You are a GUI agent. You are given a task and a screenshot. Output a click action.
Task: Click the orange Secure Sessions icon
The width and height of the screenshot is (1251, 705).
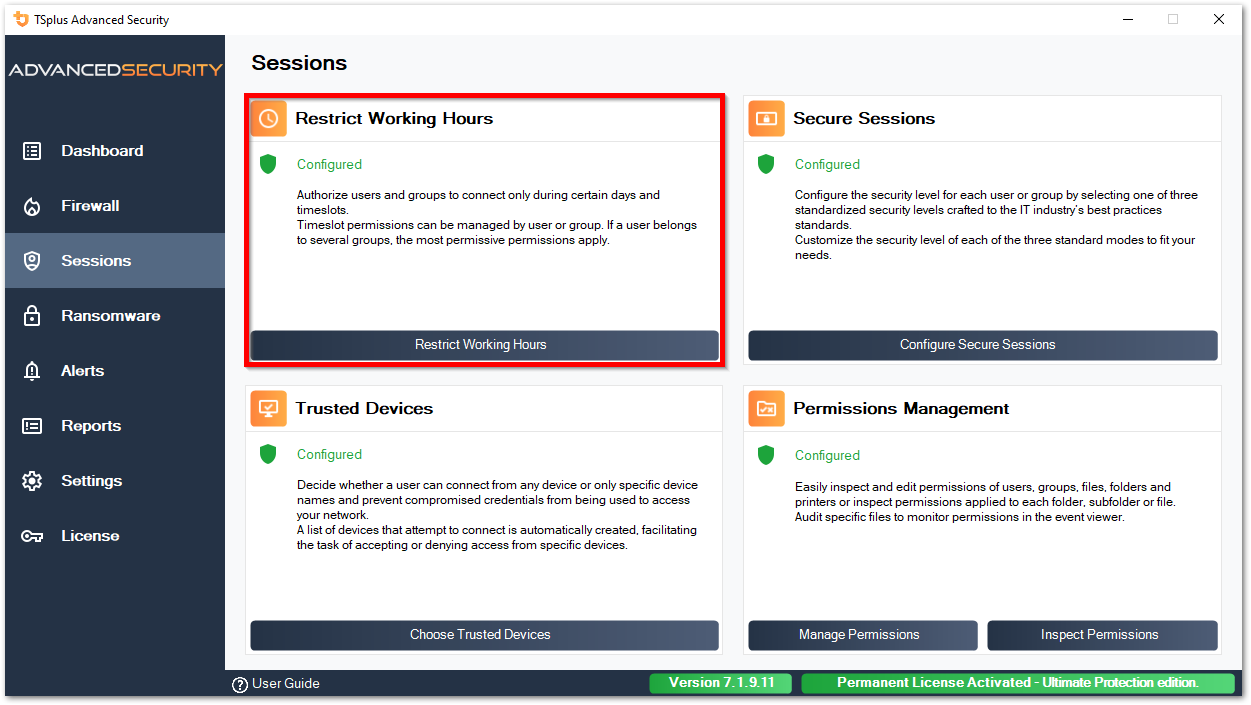tap(766, 118)
